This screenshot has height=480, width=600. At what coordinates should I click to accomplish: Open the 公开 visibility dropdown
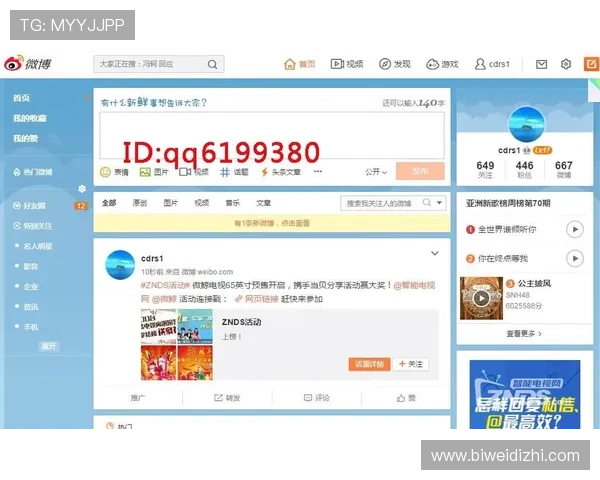coord(376,172)
